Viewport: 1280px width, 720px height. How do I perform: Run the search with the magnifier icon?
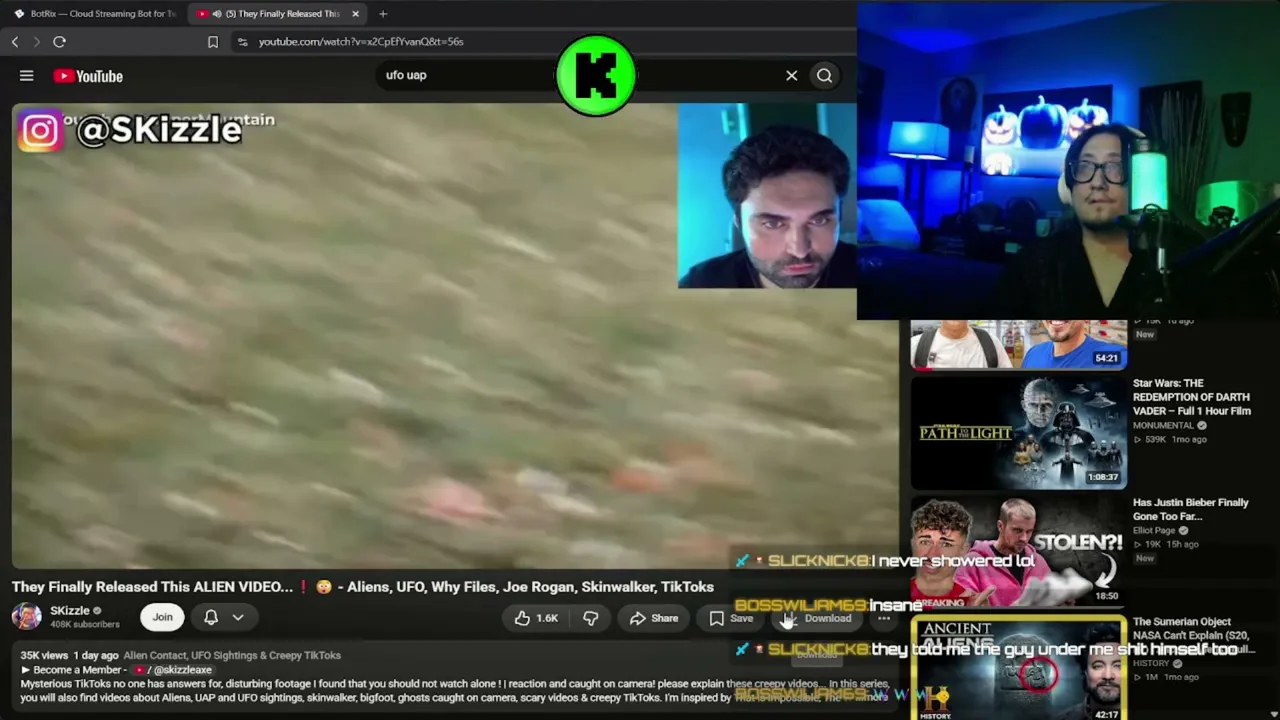coord(824,75)
